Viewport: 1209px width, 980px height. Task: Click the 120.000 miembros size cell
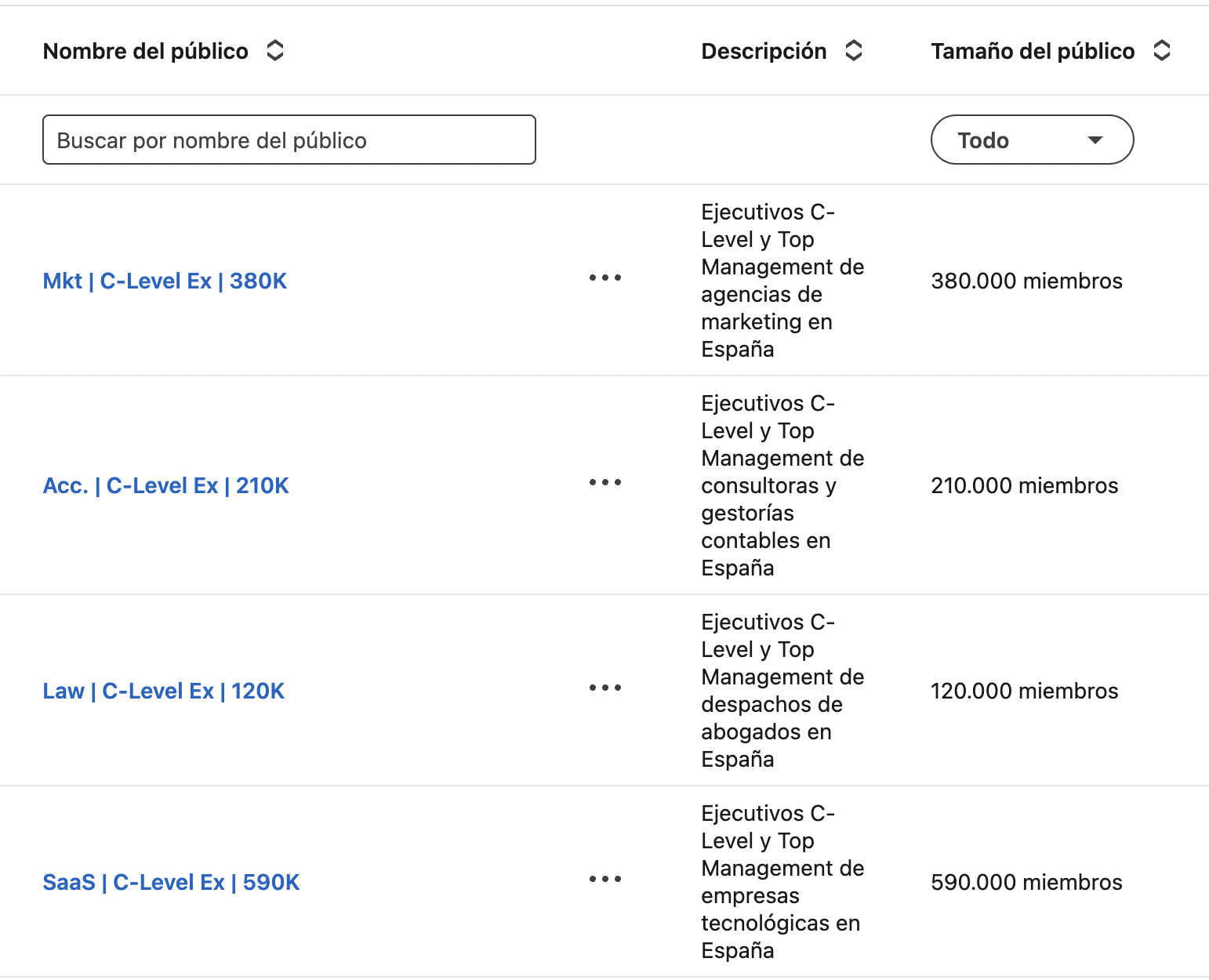(x=1024, y=691)
